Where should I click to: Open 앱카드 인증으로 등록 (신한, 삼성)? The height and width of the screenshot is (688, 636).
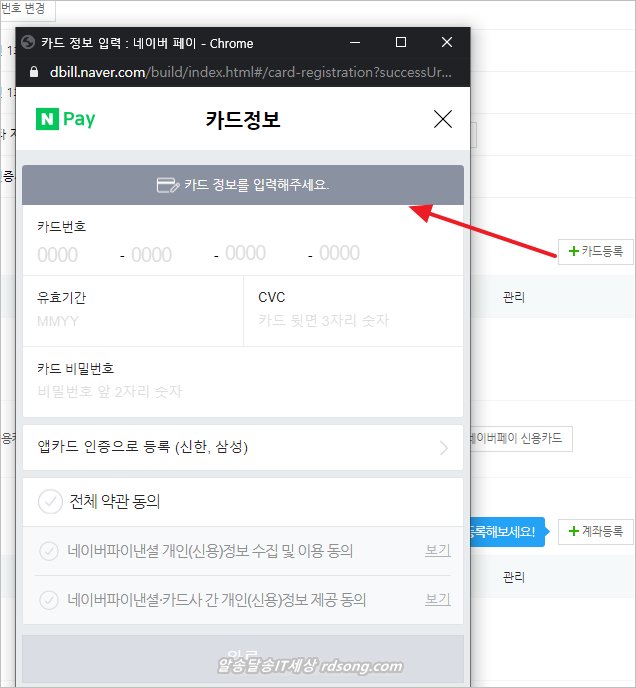point(243,447)
